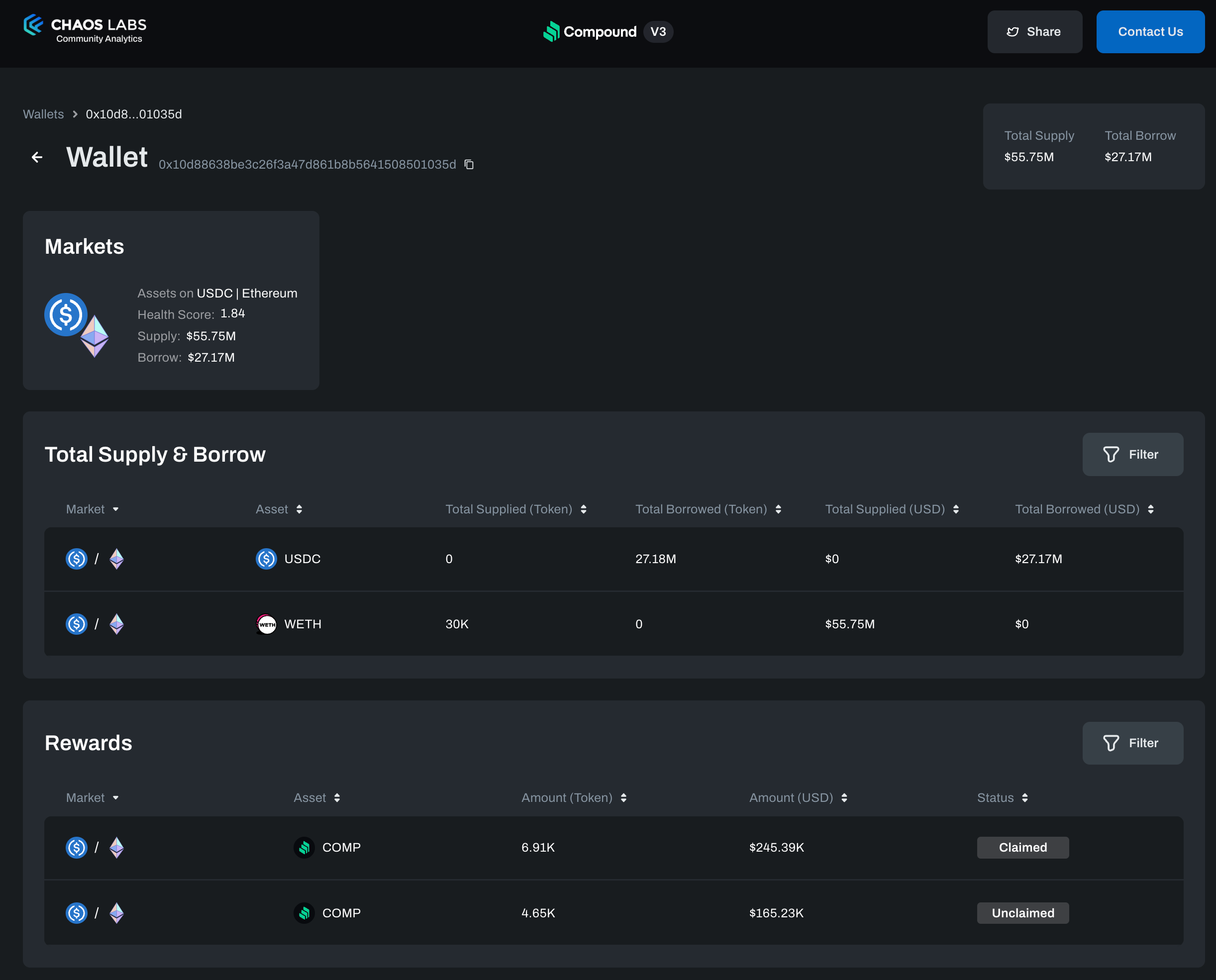This screenshot has height=980, width=1216.
Task: Click the WETH asset icon
Action: coord(266,624)
